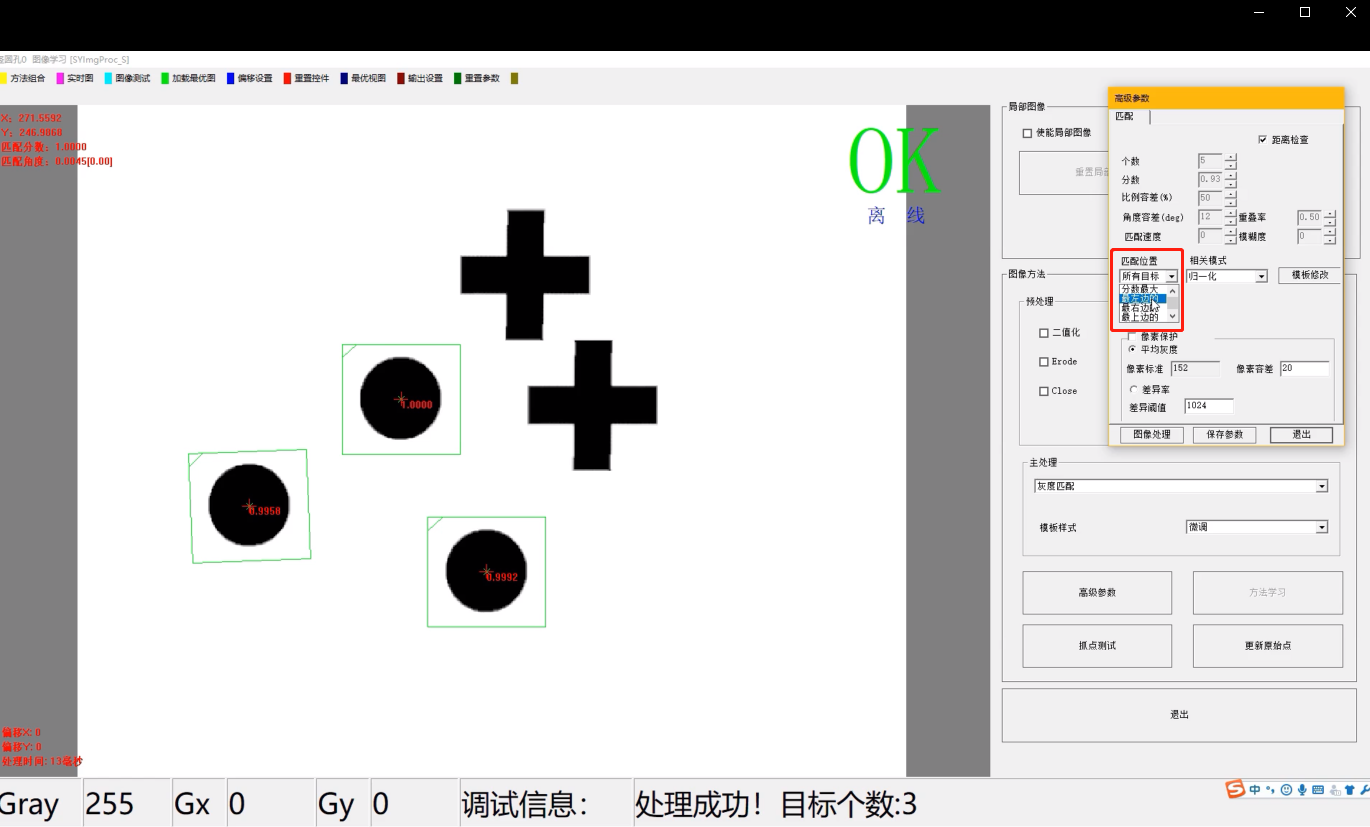Screen dimensions: 1370x827
Task: Uncheck the 距离检查 checkbox
Action: 1262,140
